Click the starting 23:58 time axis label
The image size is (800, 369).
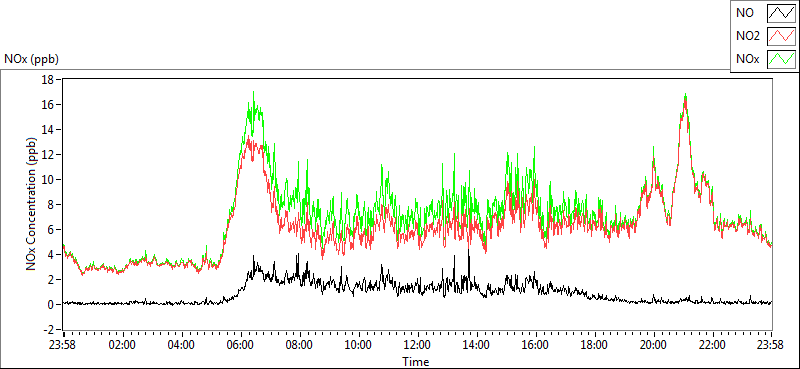tap(63, 345)
